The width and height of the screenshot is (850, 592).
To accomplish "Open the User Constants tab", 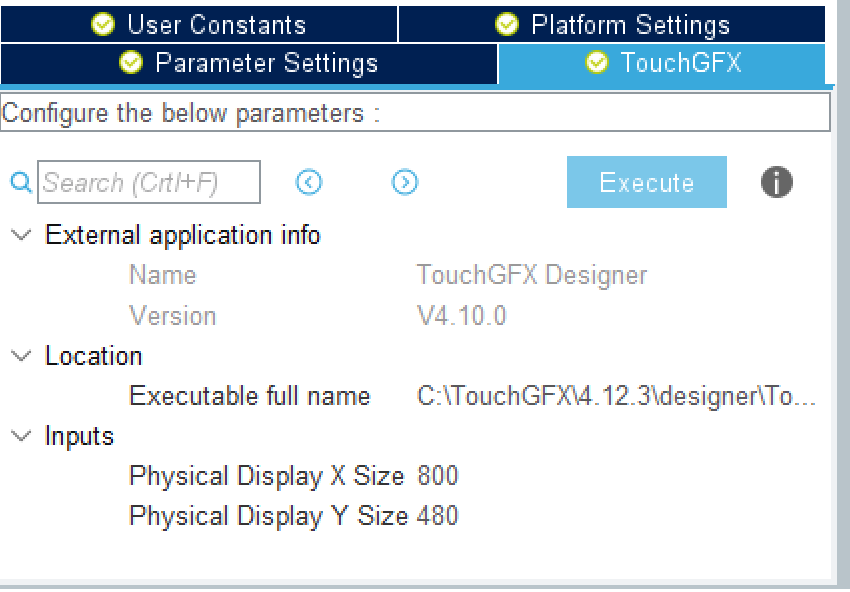I will (199, 24).
